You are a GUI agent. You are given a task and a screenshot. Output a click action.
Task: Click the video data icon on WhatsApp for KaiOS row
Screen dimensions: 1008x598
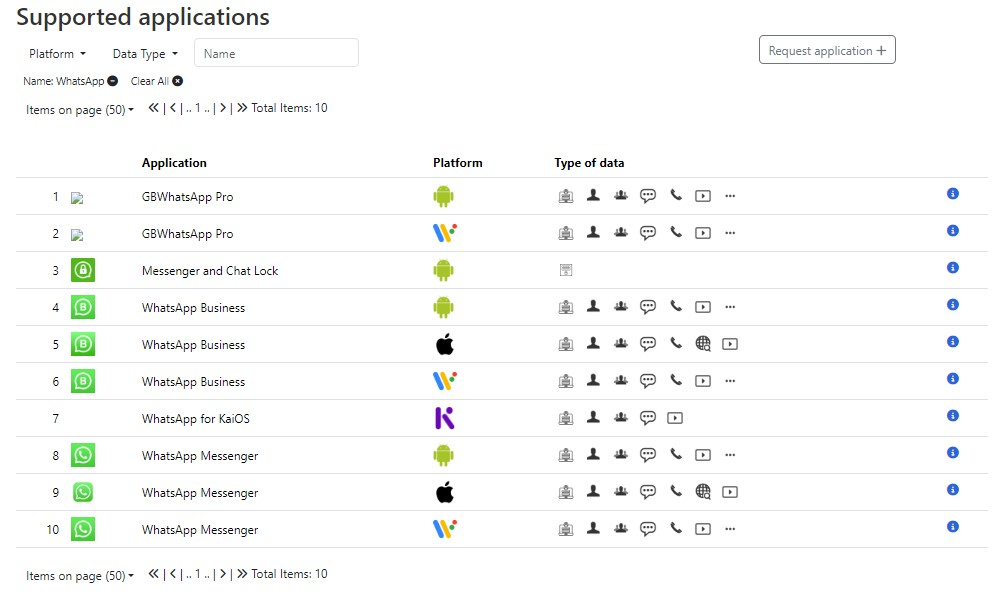click(674, 417)
